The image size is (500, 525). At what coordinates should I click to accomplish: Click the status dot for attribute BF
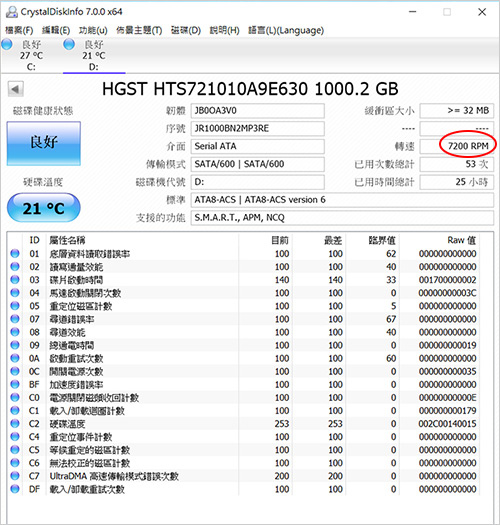click(x=15, y=384)
